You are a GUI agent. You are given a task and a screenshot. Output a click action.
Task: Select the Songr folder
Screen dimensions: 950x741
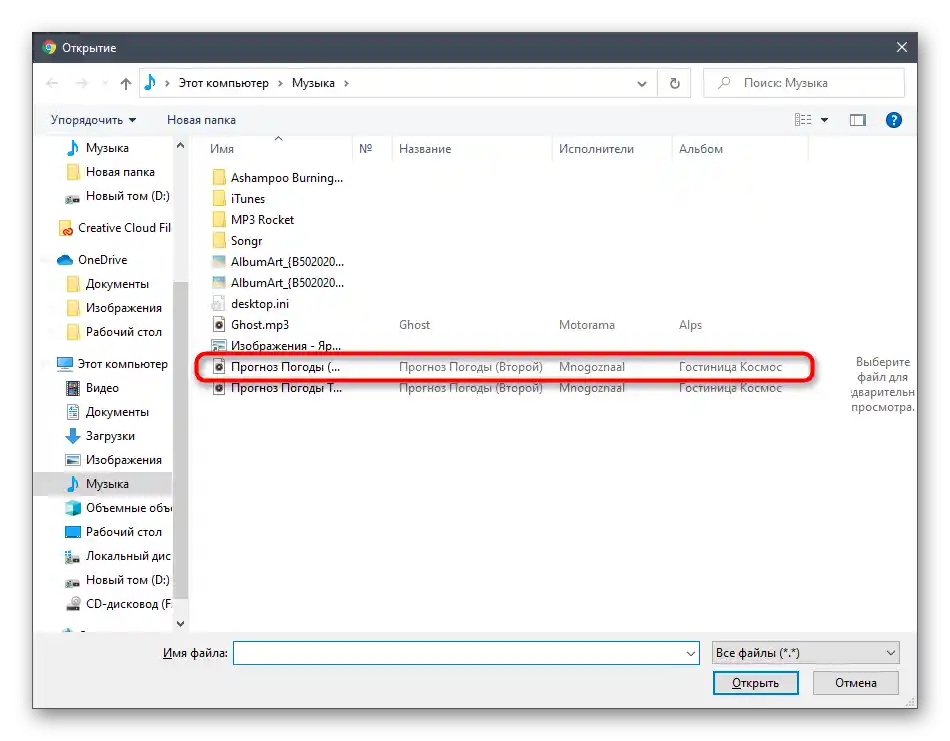coord(238,241)
